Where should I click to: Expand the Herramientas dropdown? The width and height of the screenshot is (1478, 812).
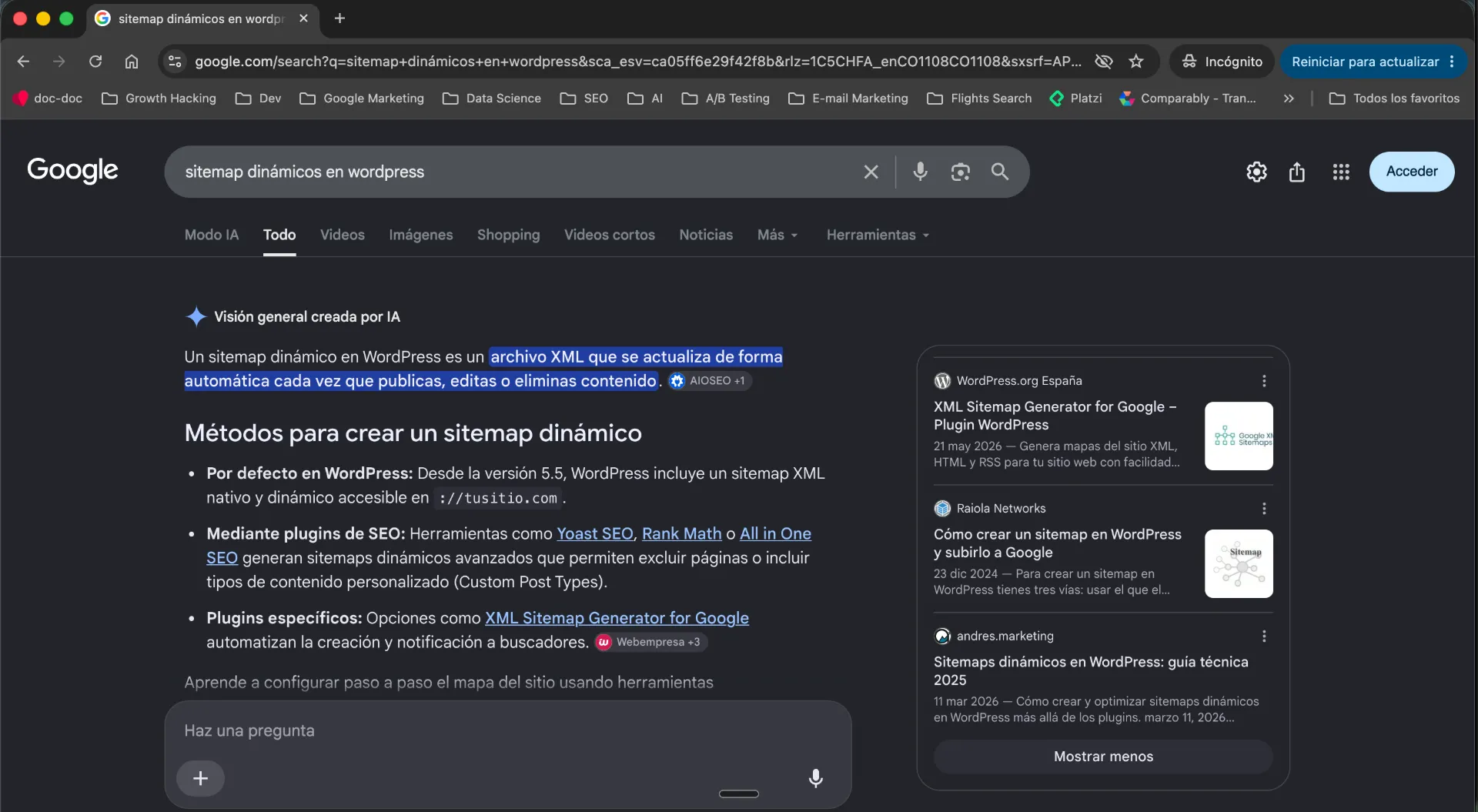[x=878, y=235]
